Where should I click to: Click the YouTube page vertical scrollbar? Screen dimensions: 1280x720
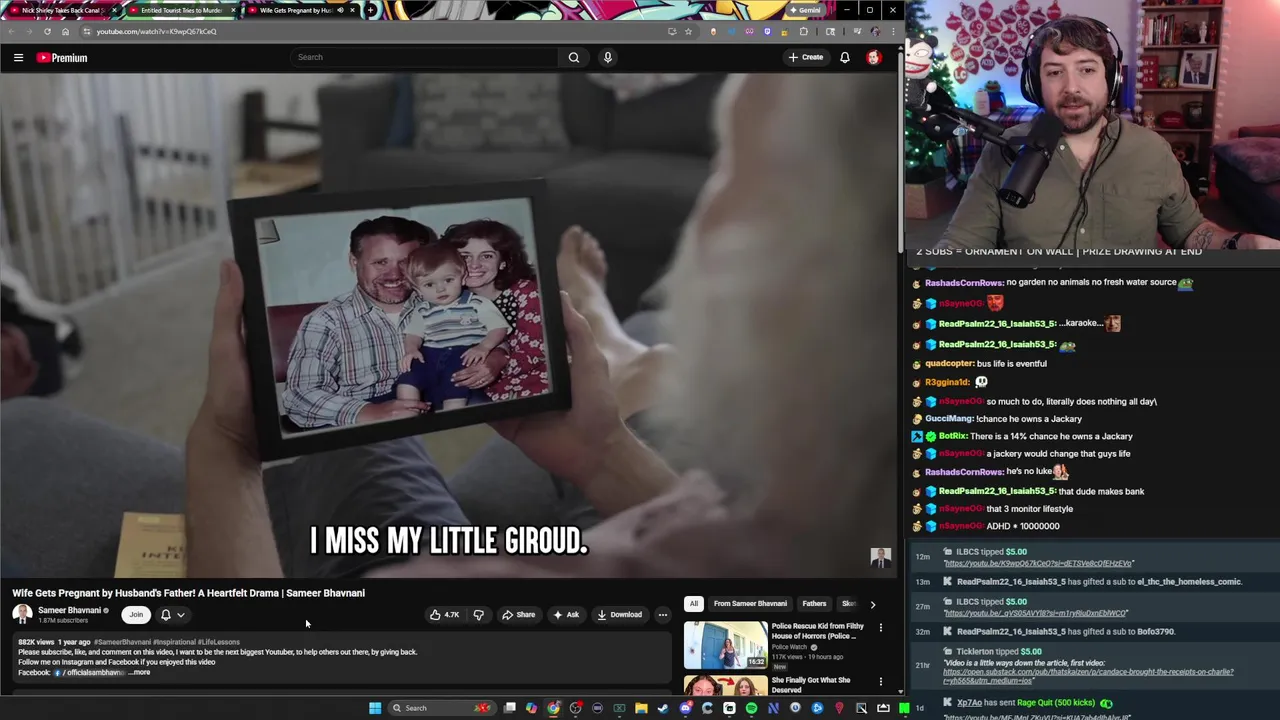click(901, 150)
